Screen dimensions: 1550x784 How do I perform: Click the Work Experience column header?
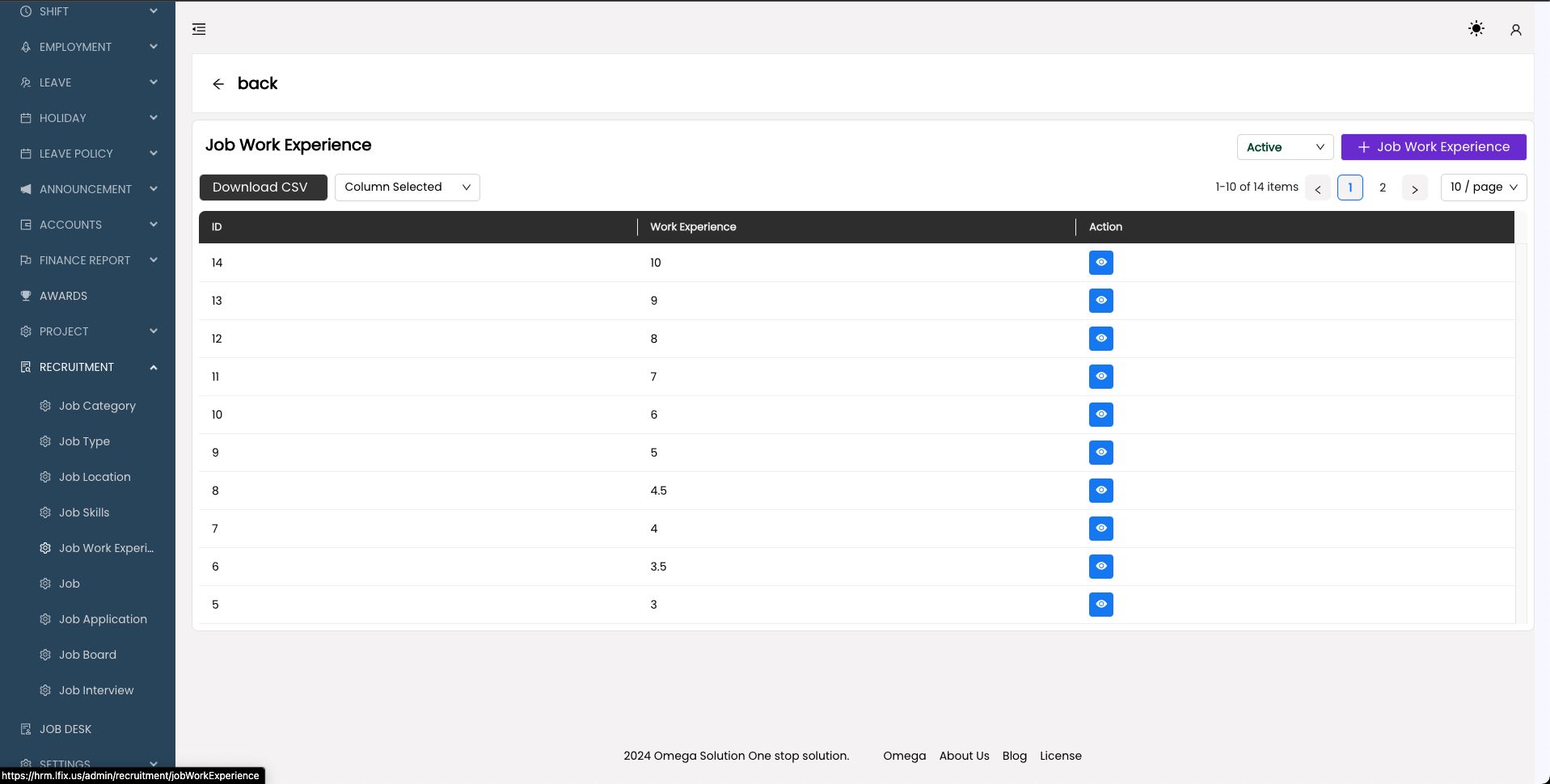[x=856, y=227]
